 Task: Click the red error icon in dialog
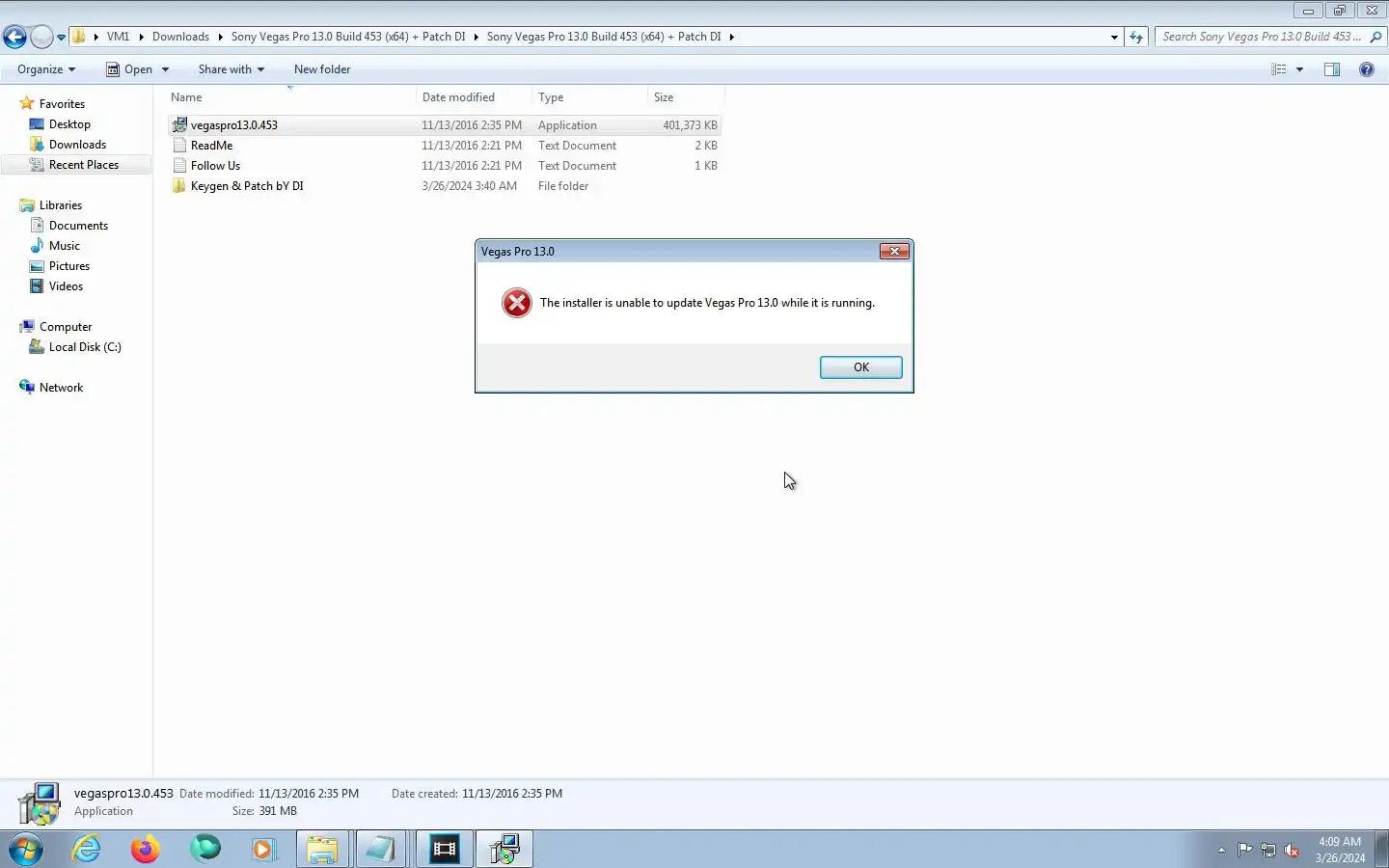point(517,303)
